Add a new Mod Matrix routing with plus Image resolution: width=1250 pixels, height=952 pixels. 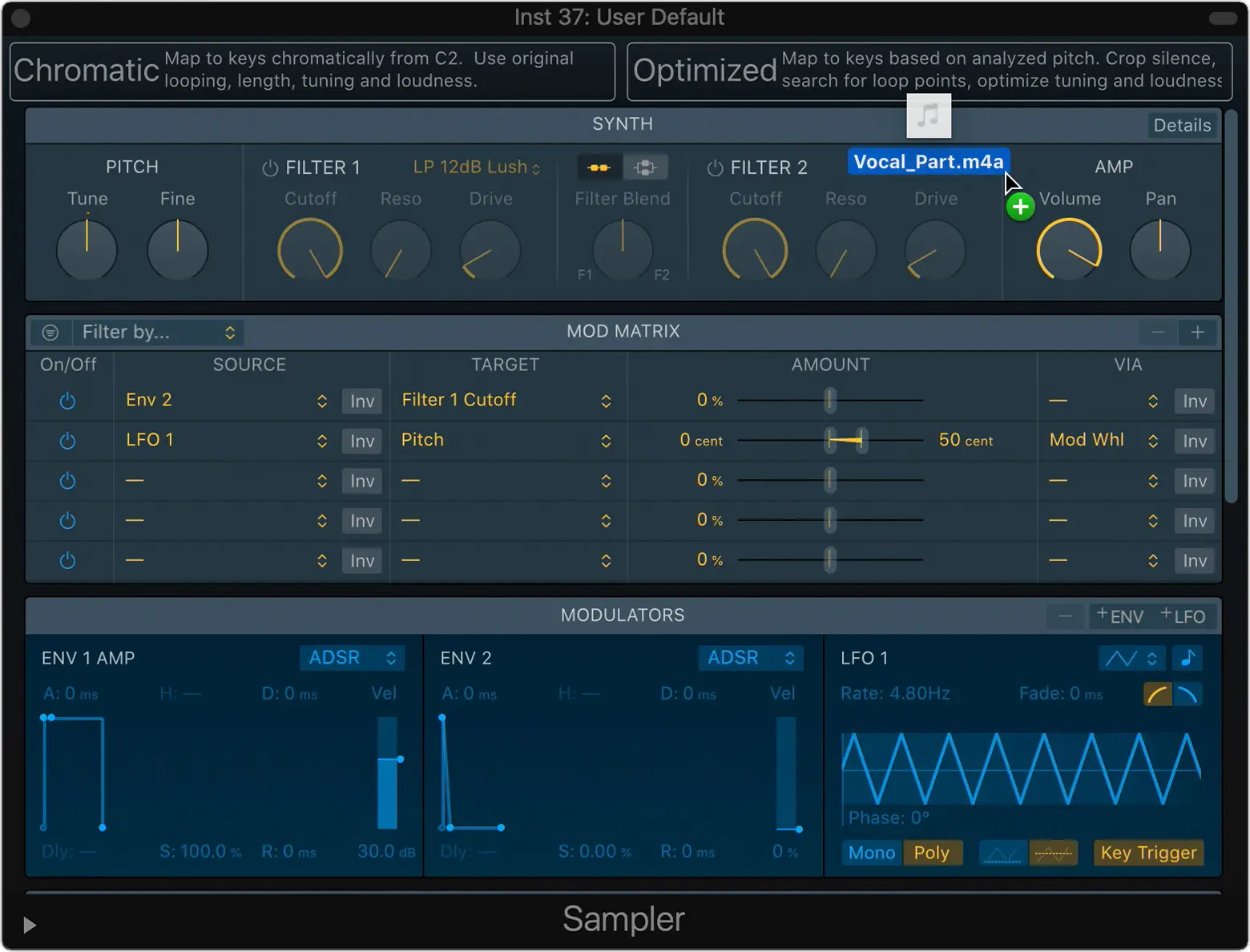click(x=1197, y=333)
